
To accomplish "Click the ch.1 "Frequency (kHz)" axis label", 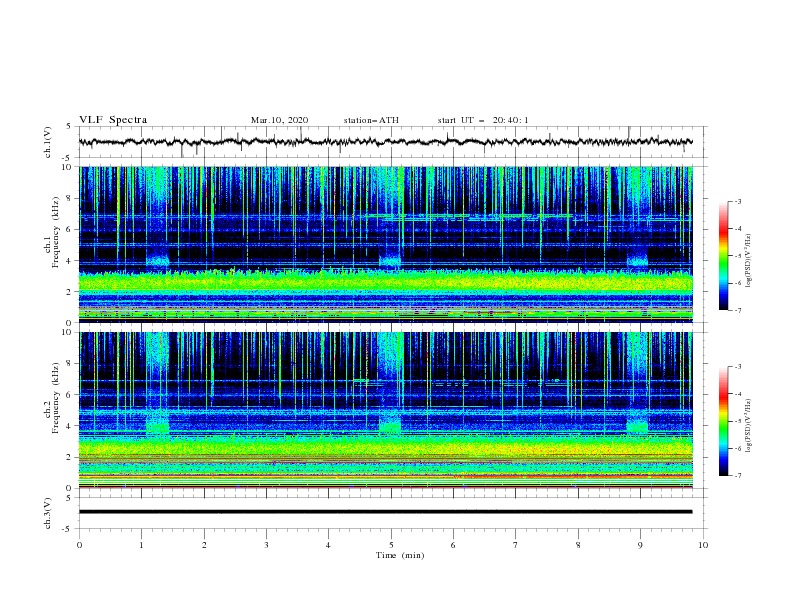I will [x=56, y=232].
